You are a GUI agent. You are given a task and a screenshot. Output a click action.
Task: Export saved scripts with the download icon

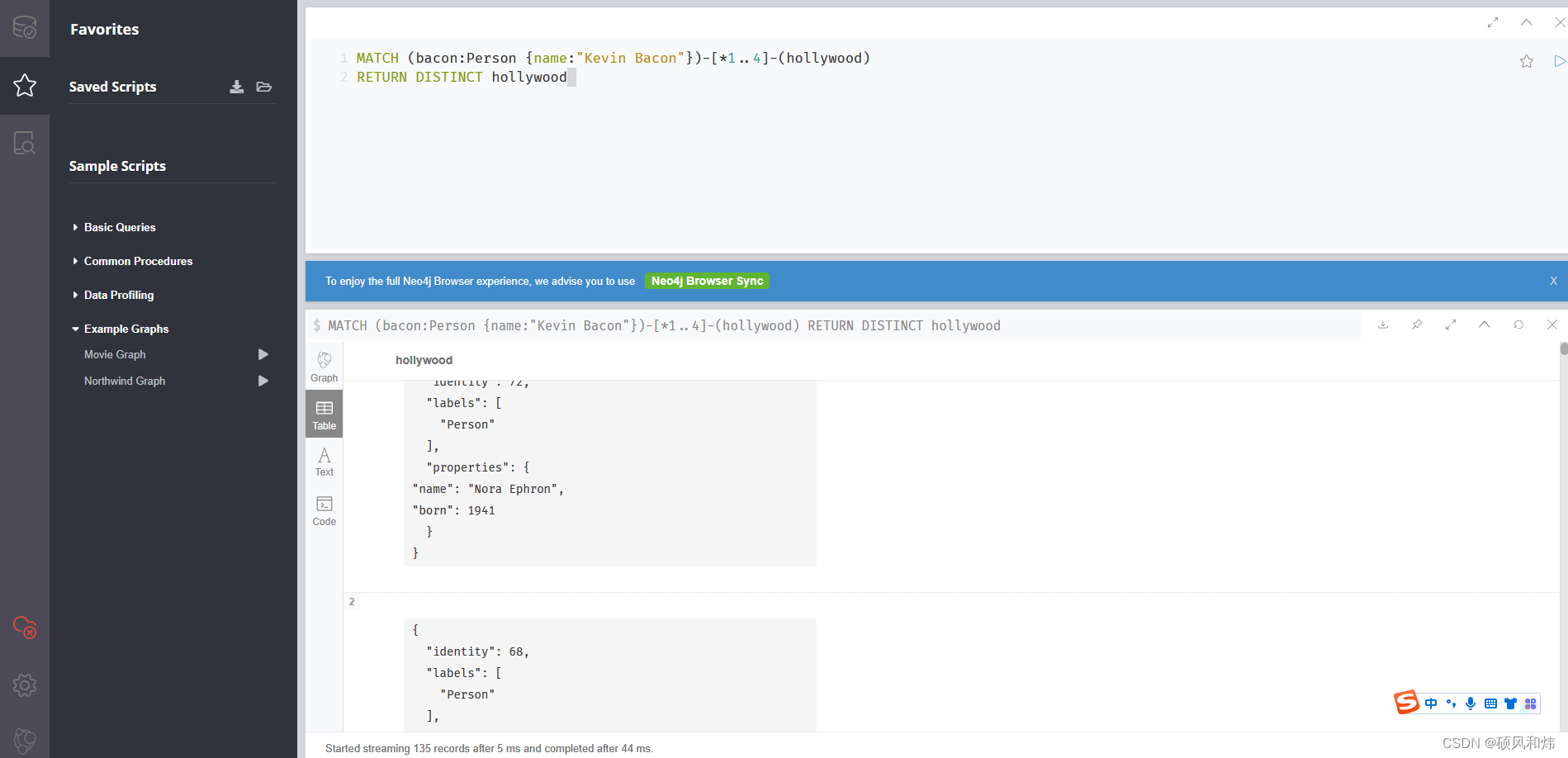[237, 87]
